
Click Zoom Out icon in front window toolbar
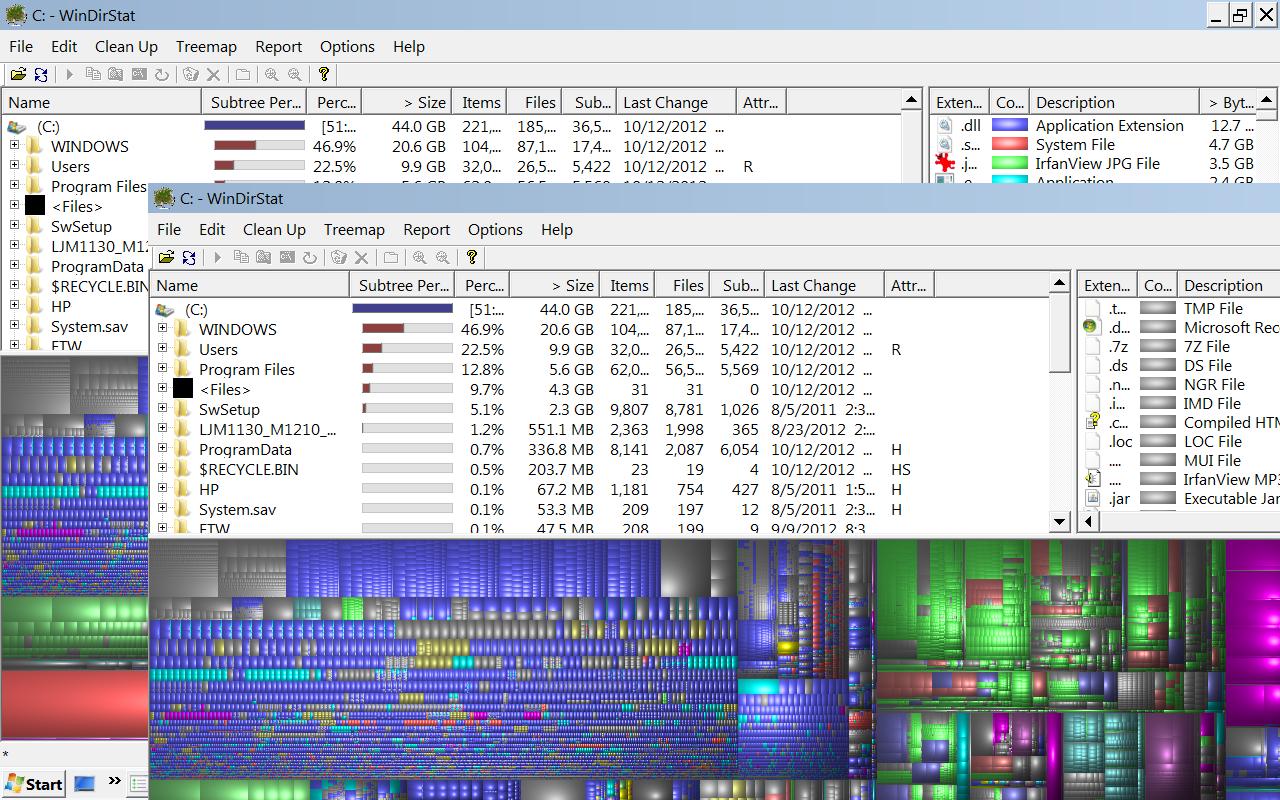pyautogui.click(x=443, y=257)
